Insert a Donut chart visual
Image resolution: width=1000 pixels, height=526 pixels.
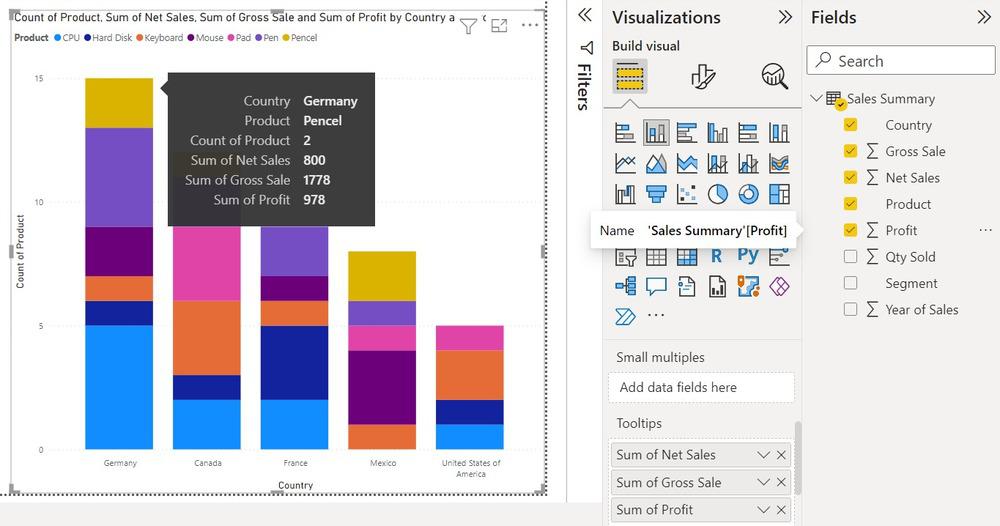pos(748,194)
